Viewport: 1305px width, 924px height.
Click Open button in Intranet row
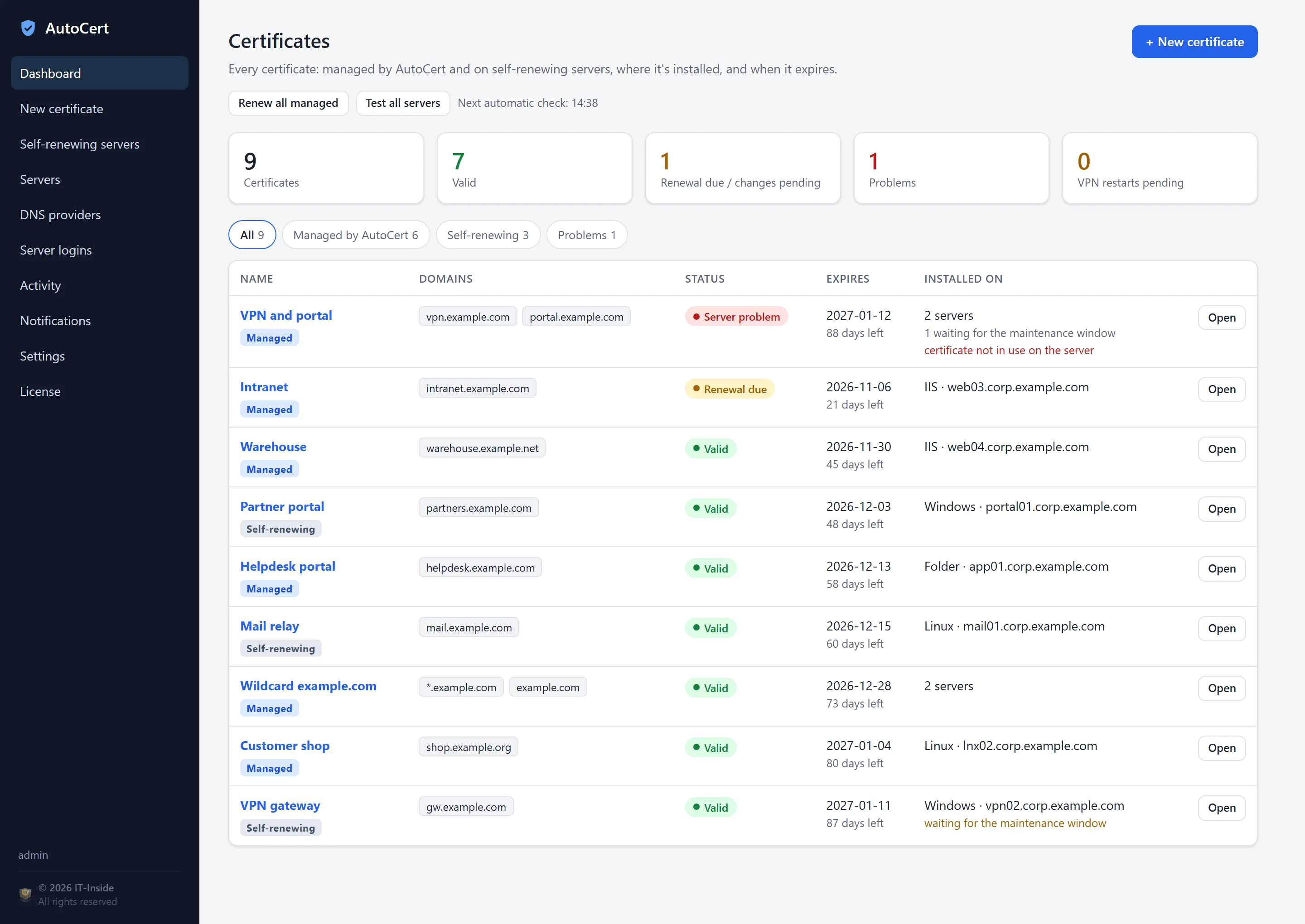[1221, 389]
